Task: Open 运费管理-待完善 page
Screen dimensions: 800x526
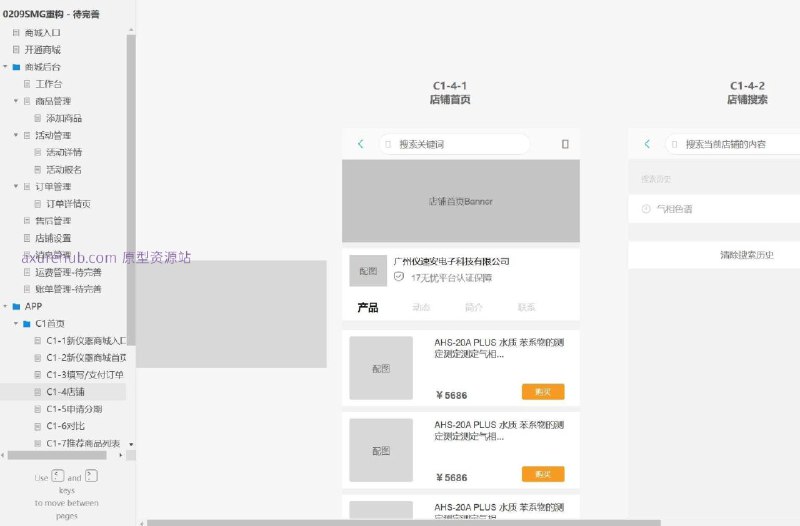Action: point(68,272)
